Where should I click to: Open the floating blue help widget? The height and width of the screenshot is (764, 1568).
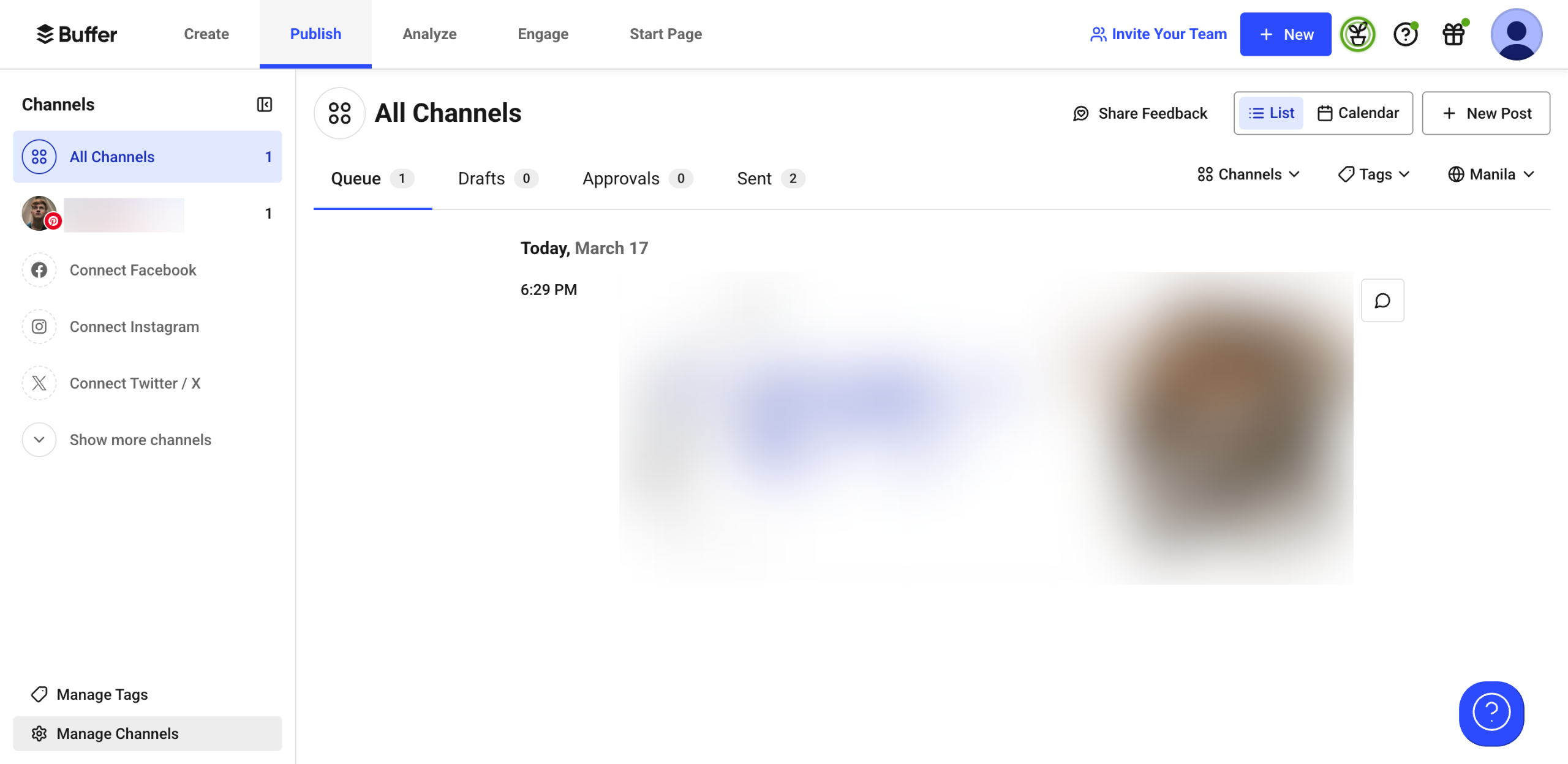[x=1491, y=713]
